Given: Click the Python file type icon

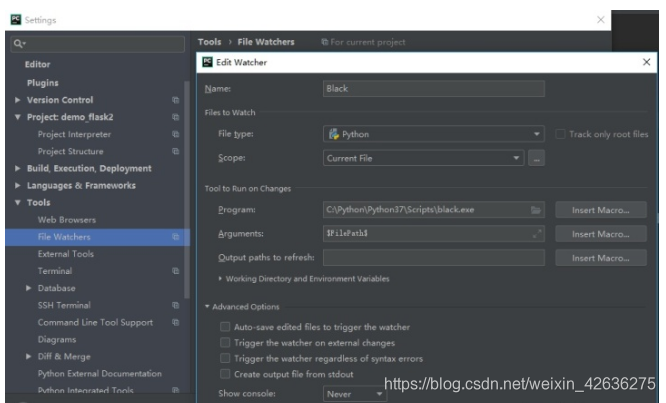Looking at the screenshot, I should point(334,134).
